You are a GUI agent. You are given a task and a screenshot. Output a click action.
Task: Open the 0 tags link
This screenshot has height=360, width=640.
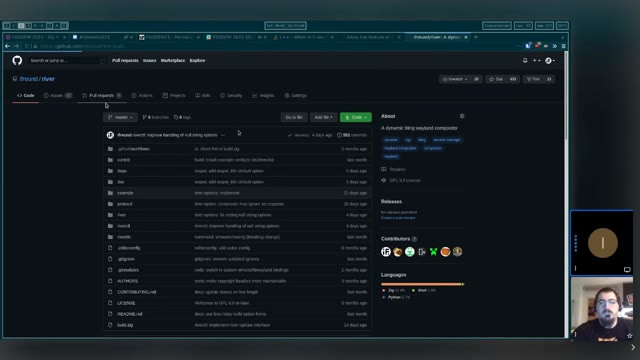click(x=182, y=117)
